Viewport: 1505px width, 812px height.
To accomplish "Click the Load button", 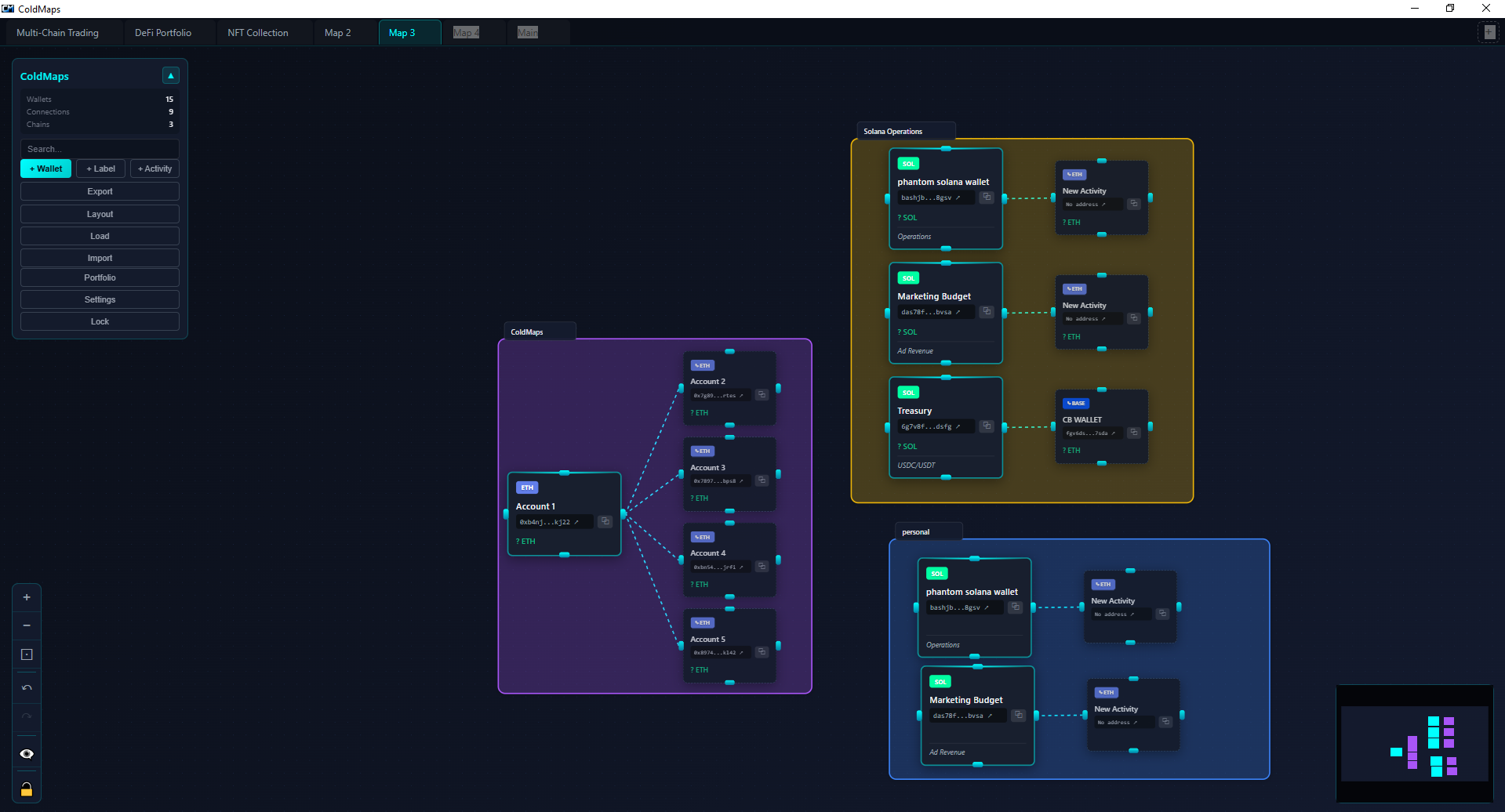I will (100, 236).
